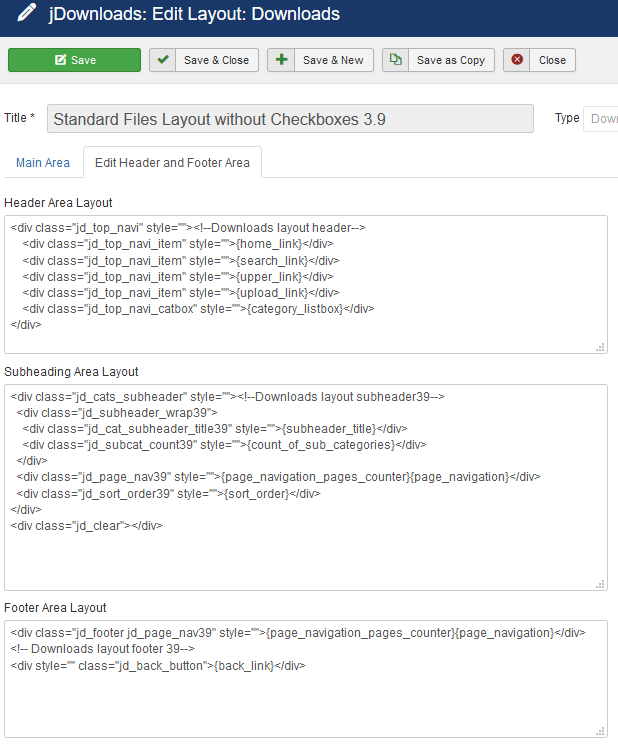This screenshot has width=618, height=749.
Task: Click the copy icon of Save as Copy
Action: click(x=395, y=60)
